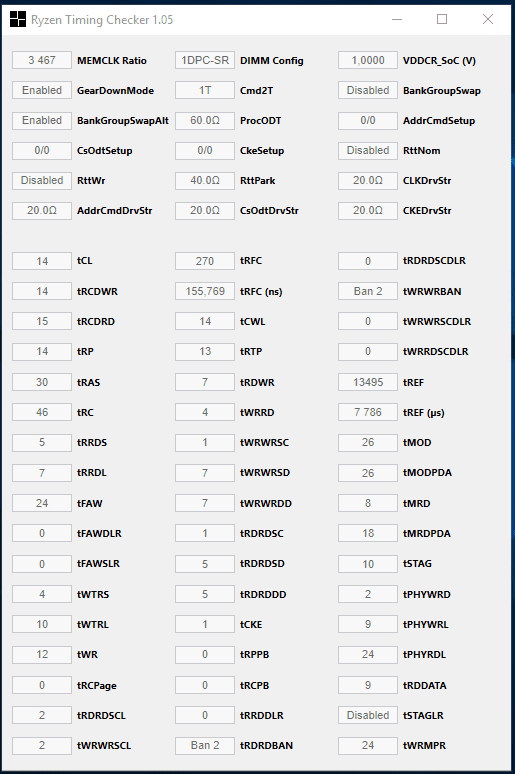Select the GearDownMode Enabled field
515x774 pixels.
pyautogui.click(x=42, y=90)
